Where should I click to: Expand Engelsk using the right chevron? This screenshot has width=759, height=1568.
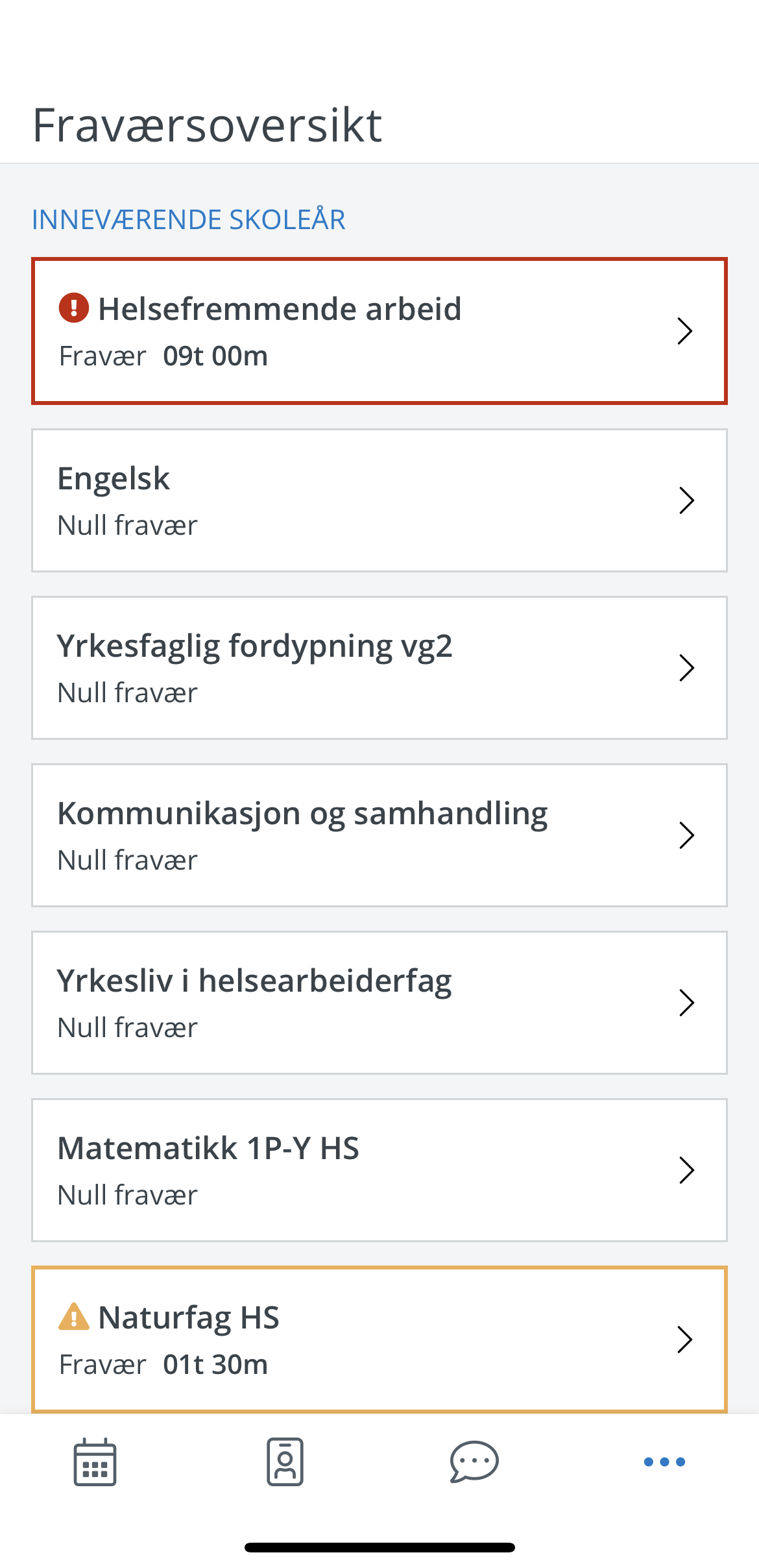pos(686,500)
